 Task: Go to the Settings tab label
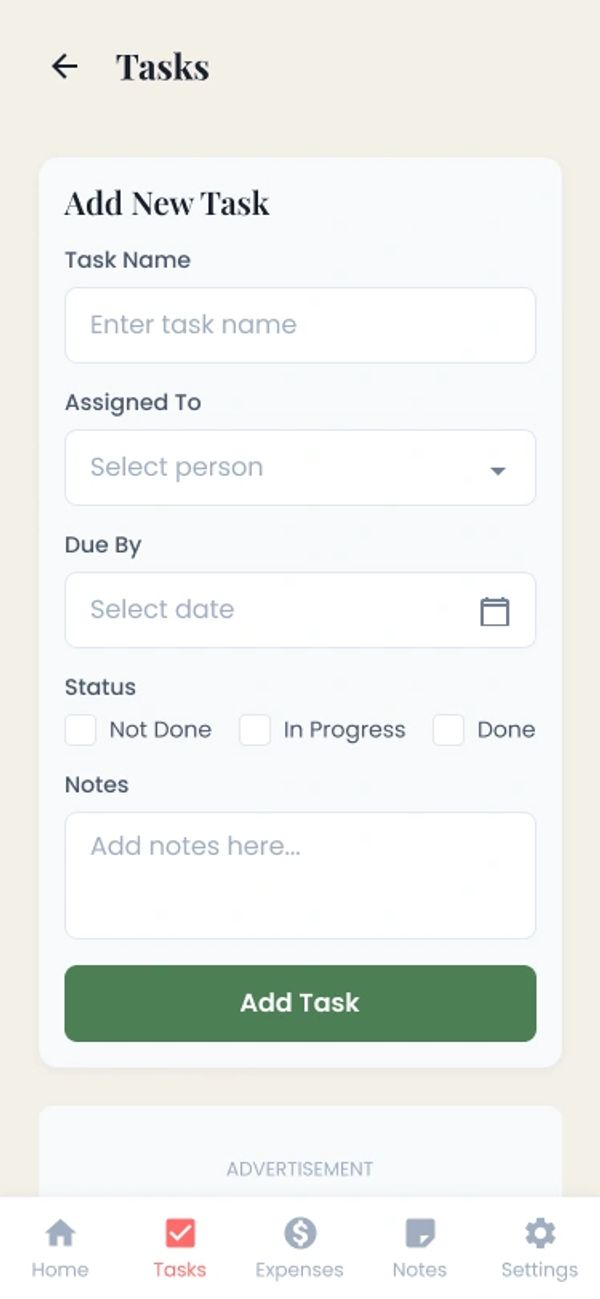539,1270
